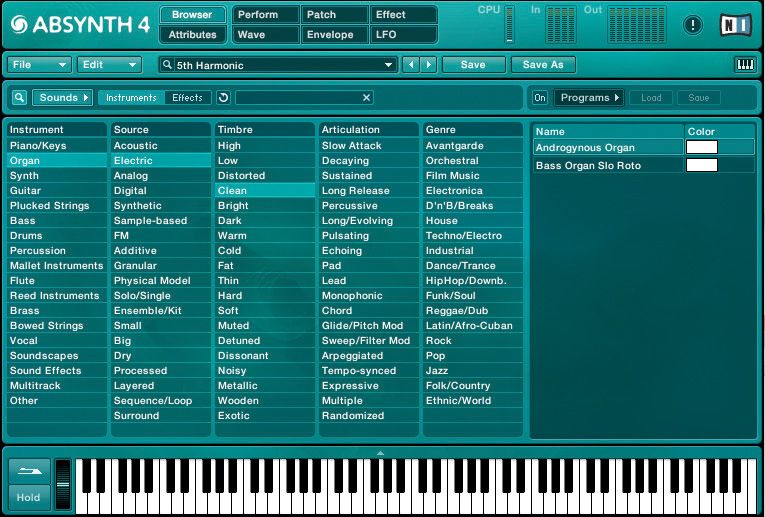Expand the 5th Harmonic preset dropdown

pos(388,65)
